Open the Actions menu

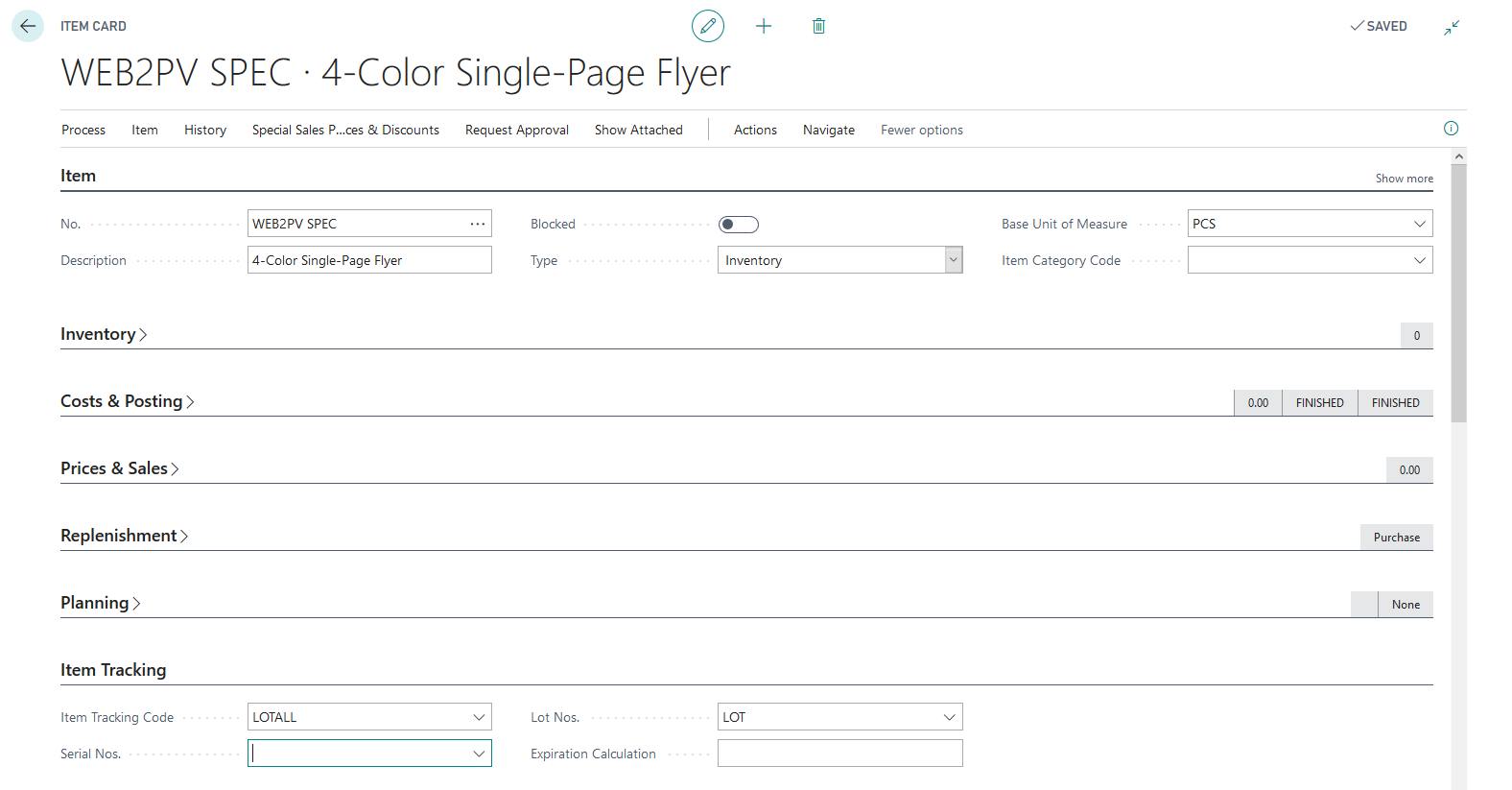pyautogui.click(x=755, y=130)
